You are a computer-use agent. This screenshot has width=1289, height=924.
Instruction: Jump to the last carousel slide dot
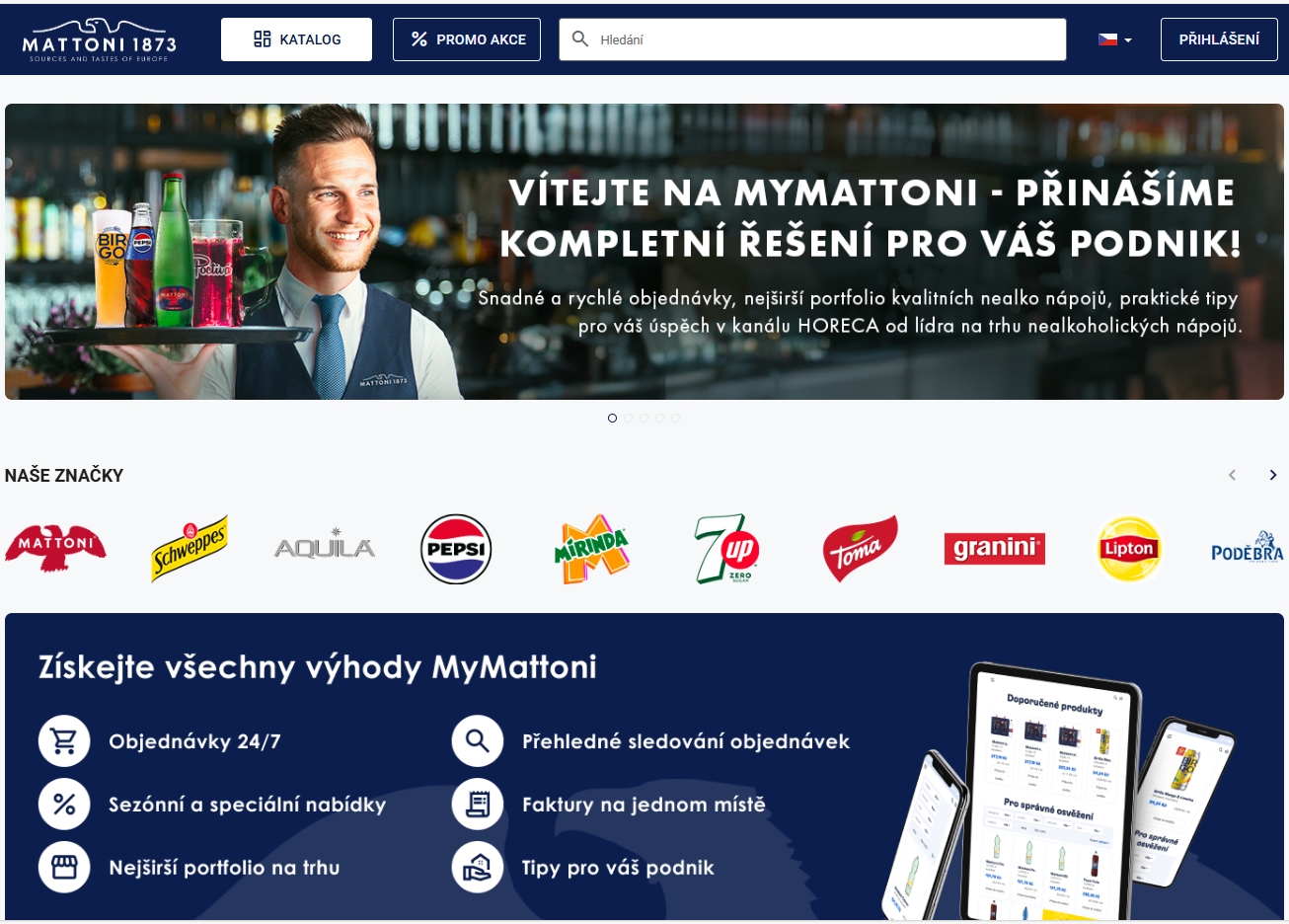675,419
